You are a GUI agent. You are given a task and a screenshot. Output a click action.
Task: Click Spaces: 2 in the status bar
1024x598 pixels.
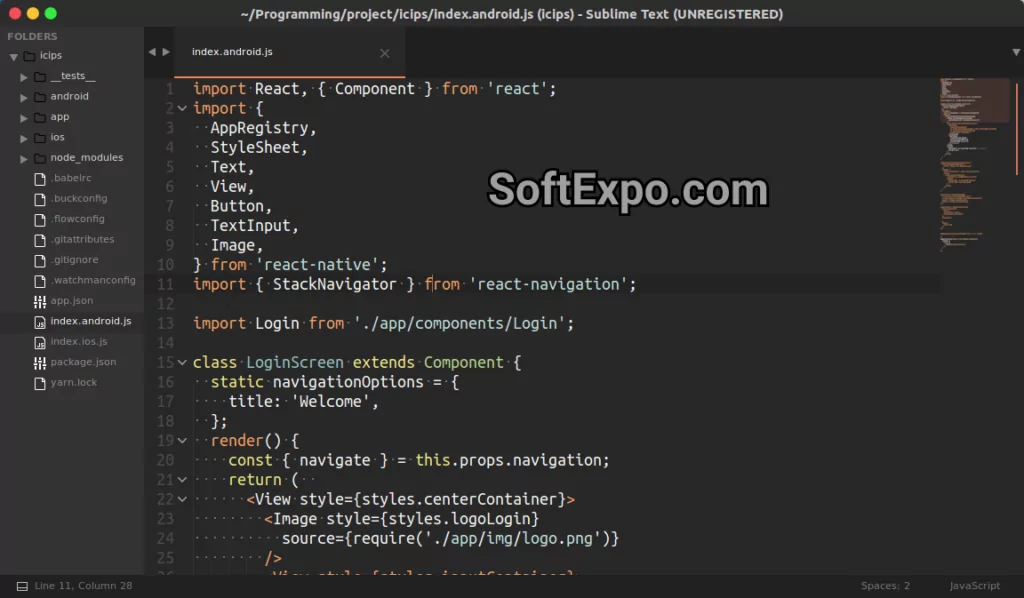[884, 585]
